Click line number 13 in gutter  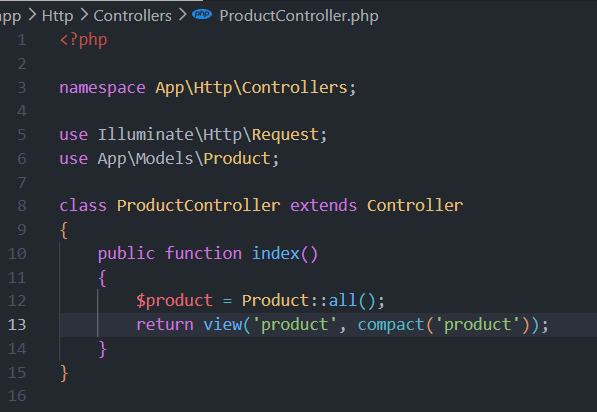point(17,325)
